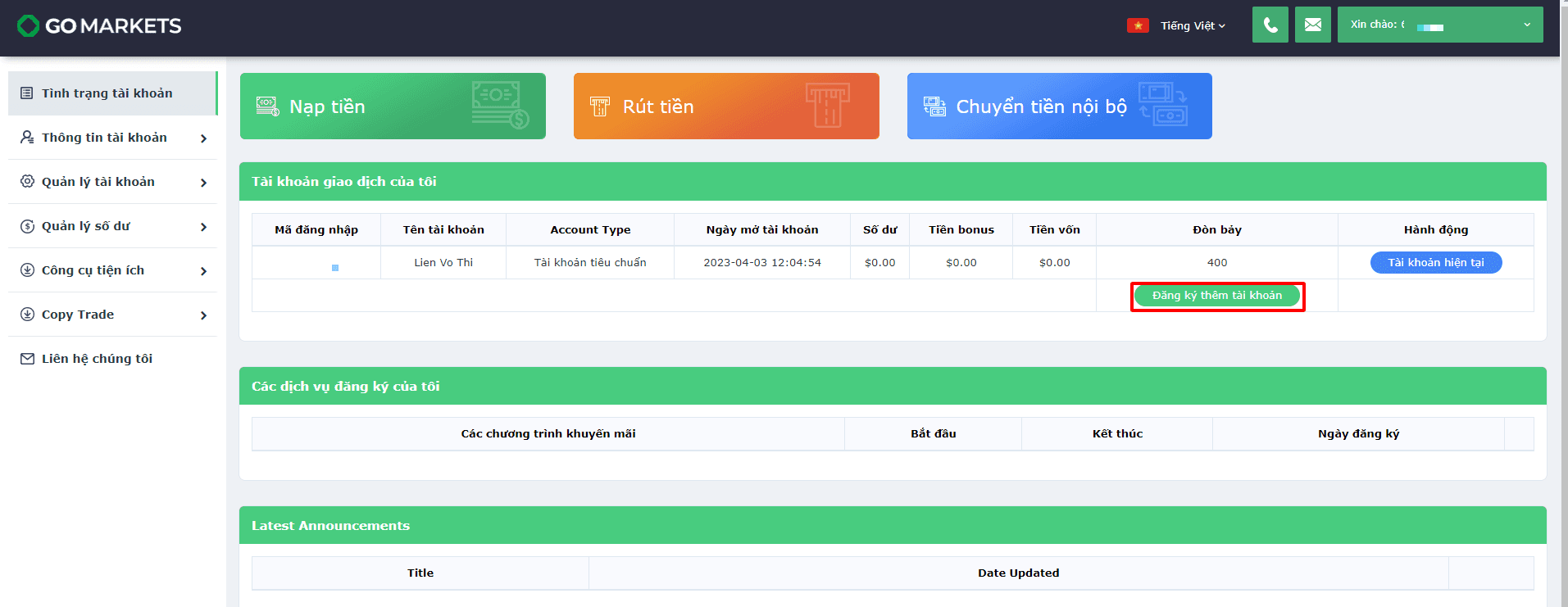Click the Quản lý số dư dollar icon
The height and width of the screenshot is (607, 1568).
(27, 226)
